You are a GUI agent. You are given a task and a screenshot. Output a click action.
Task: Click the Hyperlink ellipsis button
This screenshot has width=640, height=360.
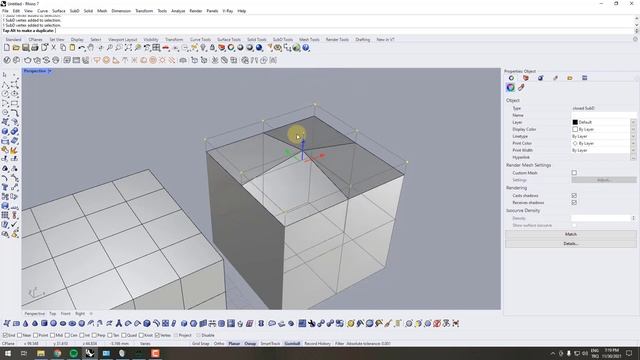(x=633, y=157)
